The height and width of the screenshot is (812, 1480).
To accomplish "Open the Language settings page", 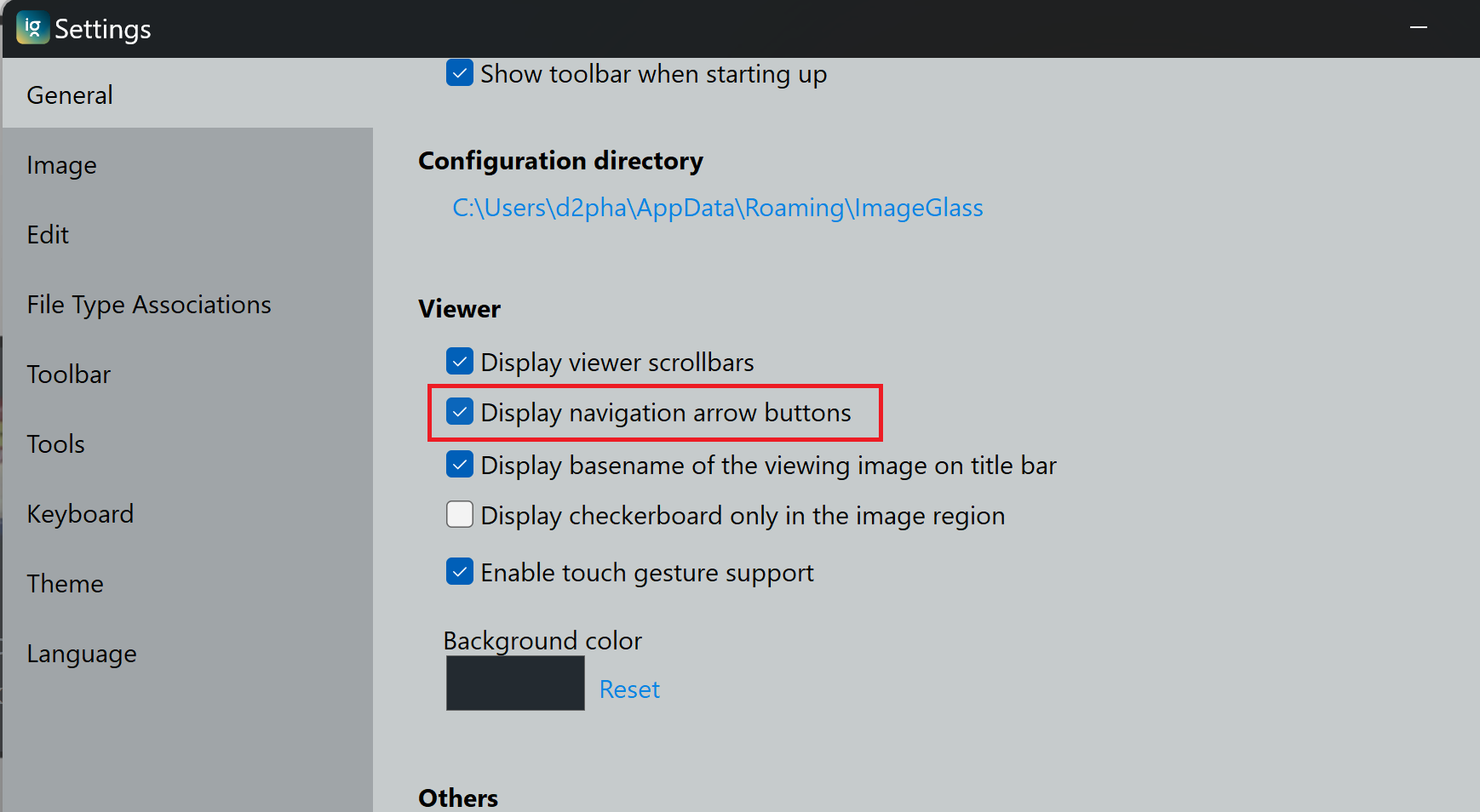I will tap(82, 654).
